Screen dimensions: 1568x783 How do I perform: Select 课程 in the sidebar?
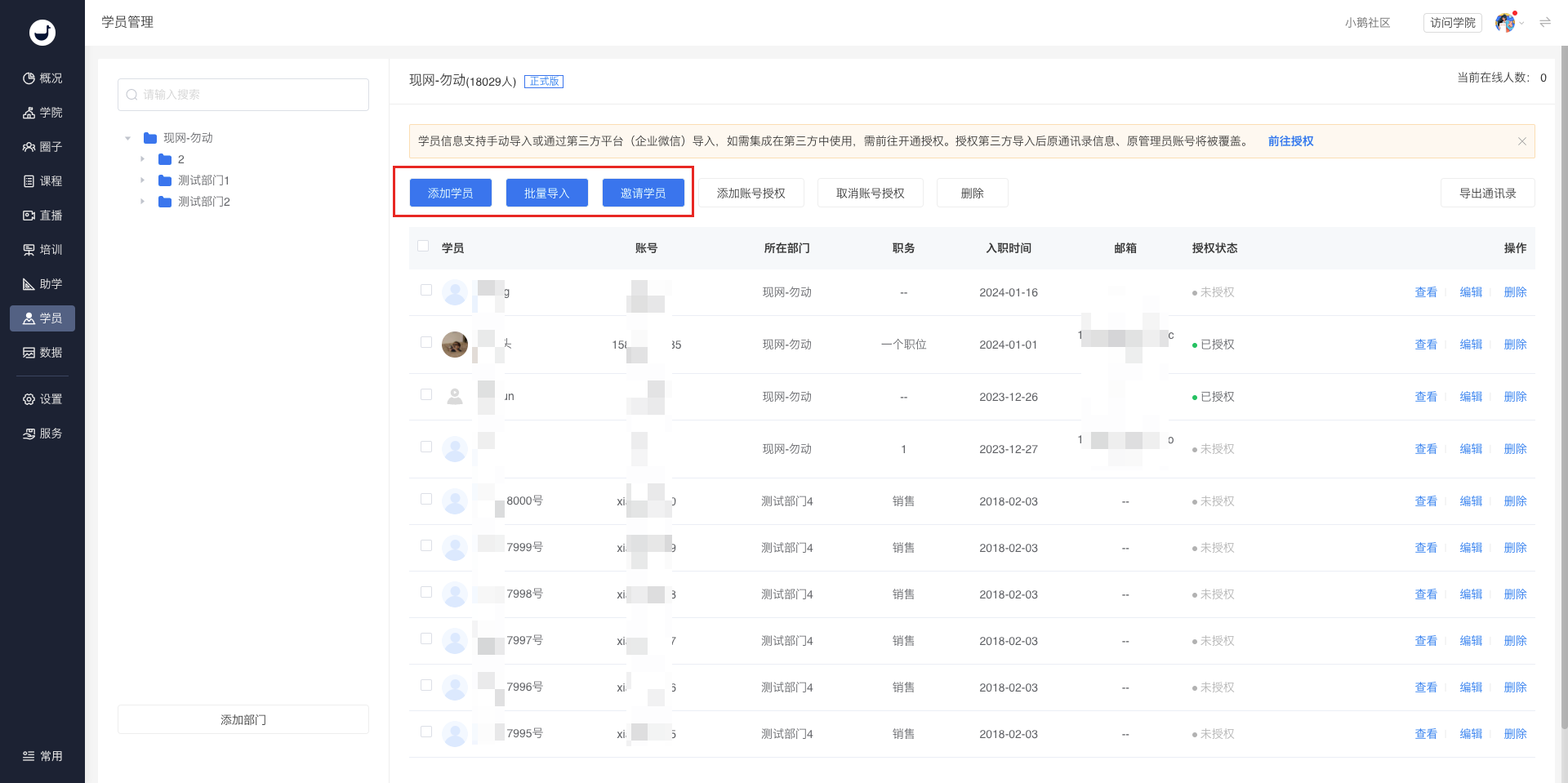pyautogui.click(x=42, y=181)
